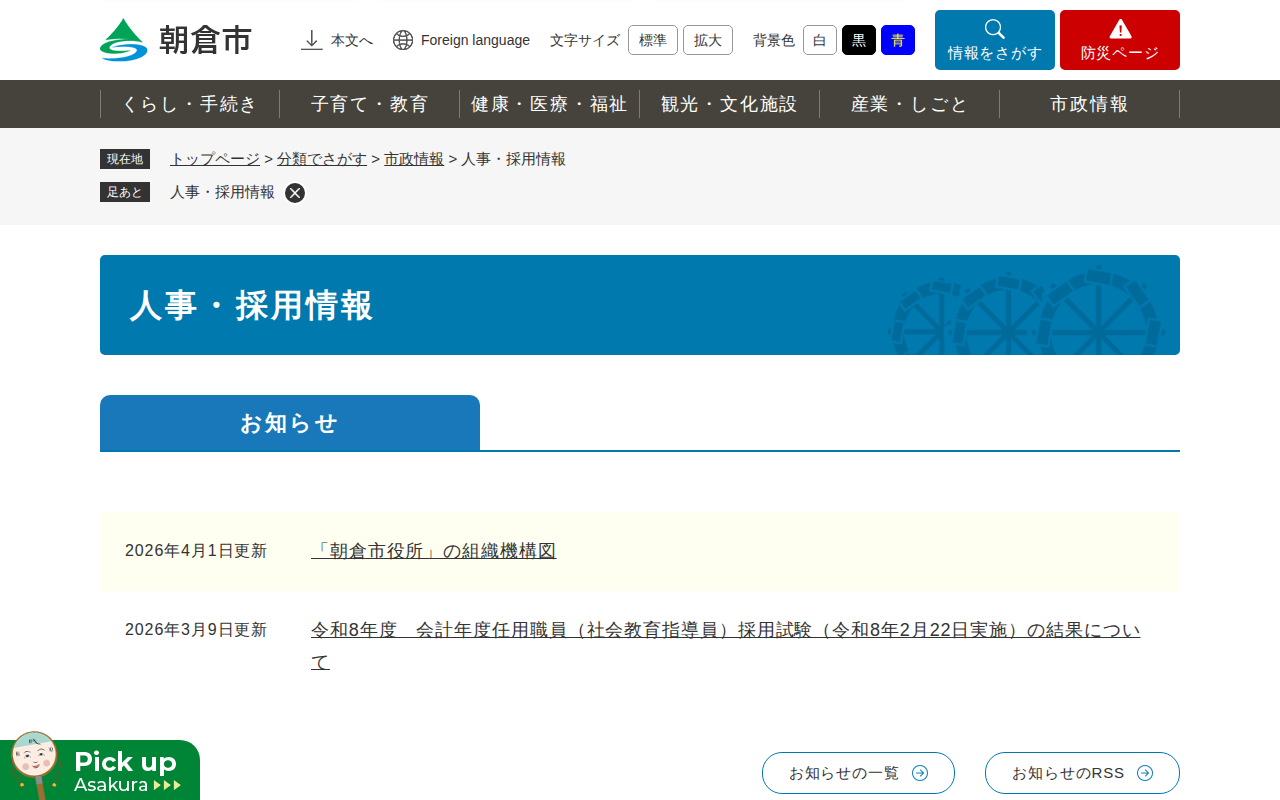Image resolution: width=1280 pixels, height=800 pixels.
Task: Click the globe icon for Foreign language
Action: (403, 40)
